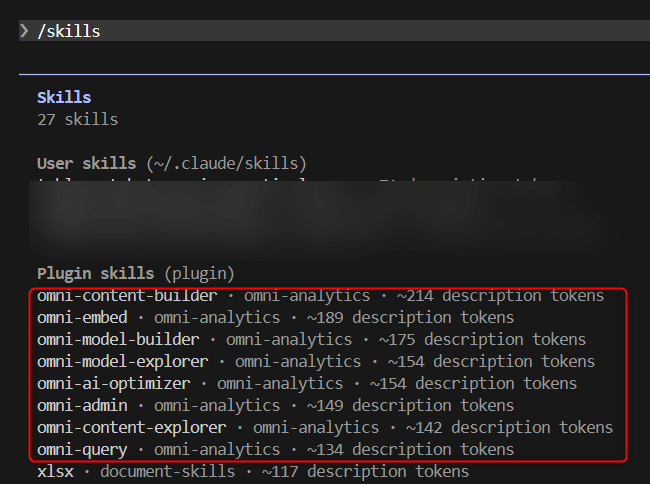Choose the omni-model-builder skill
The image size is (650, 484).
(117, 340)
